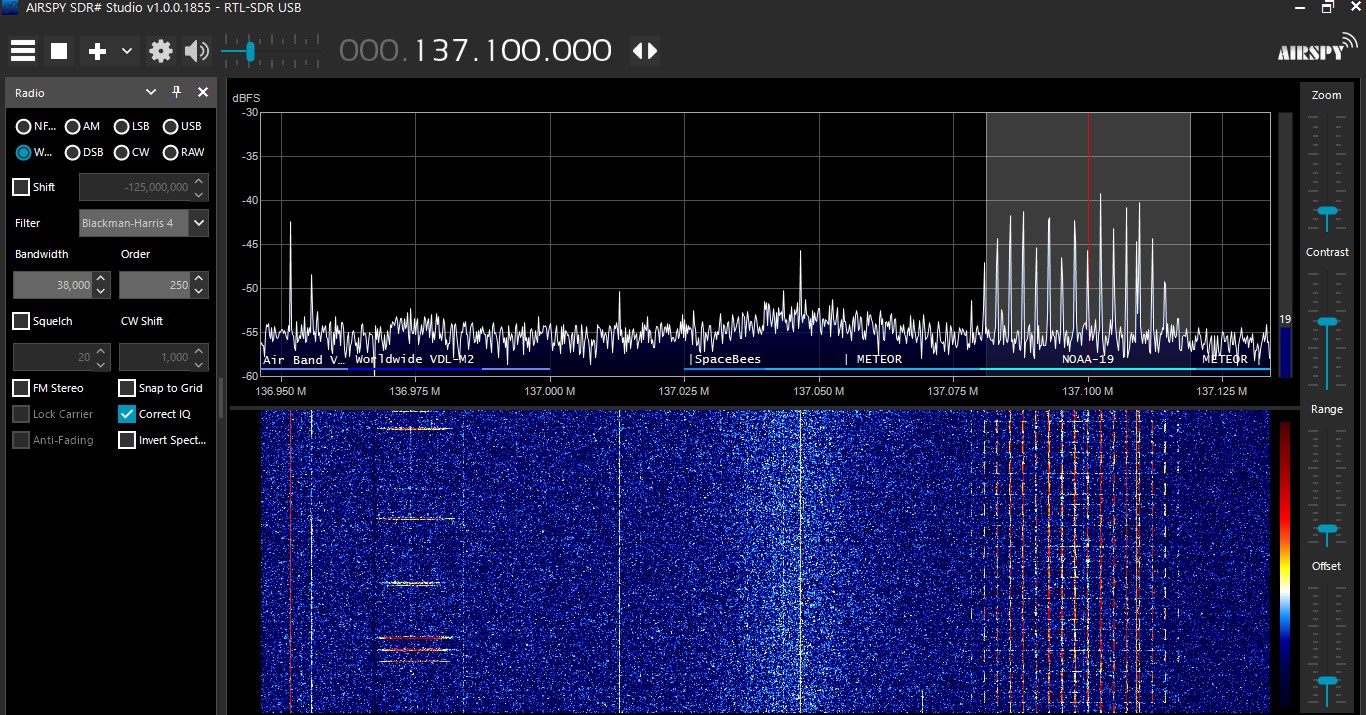The width and height of the screenshot is (1366, 715).
Task: Adjust the Contrast slider
Action: pyautogui.click(x=1327, y=322)
